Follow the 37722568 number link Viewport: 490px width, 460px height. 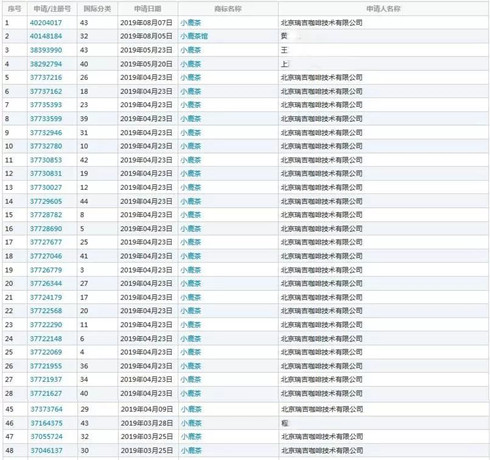[46, 311]
